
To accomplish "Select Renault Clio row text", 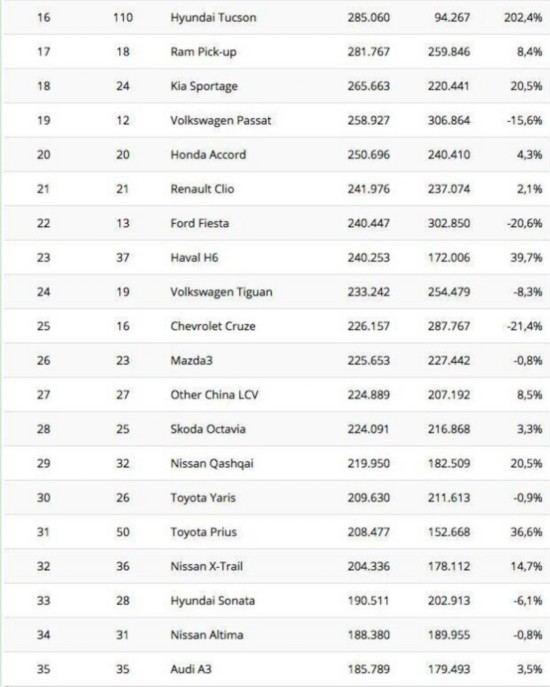I will [x=202, y=189].
